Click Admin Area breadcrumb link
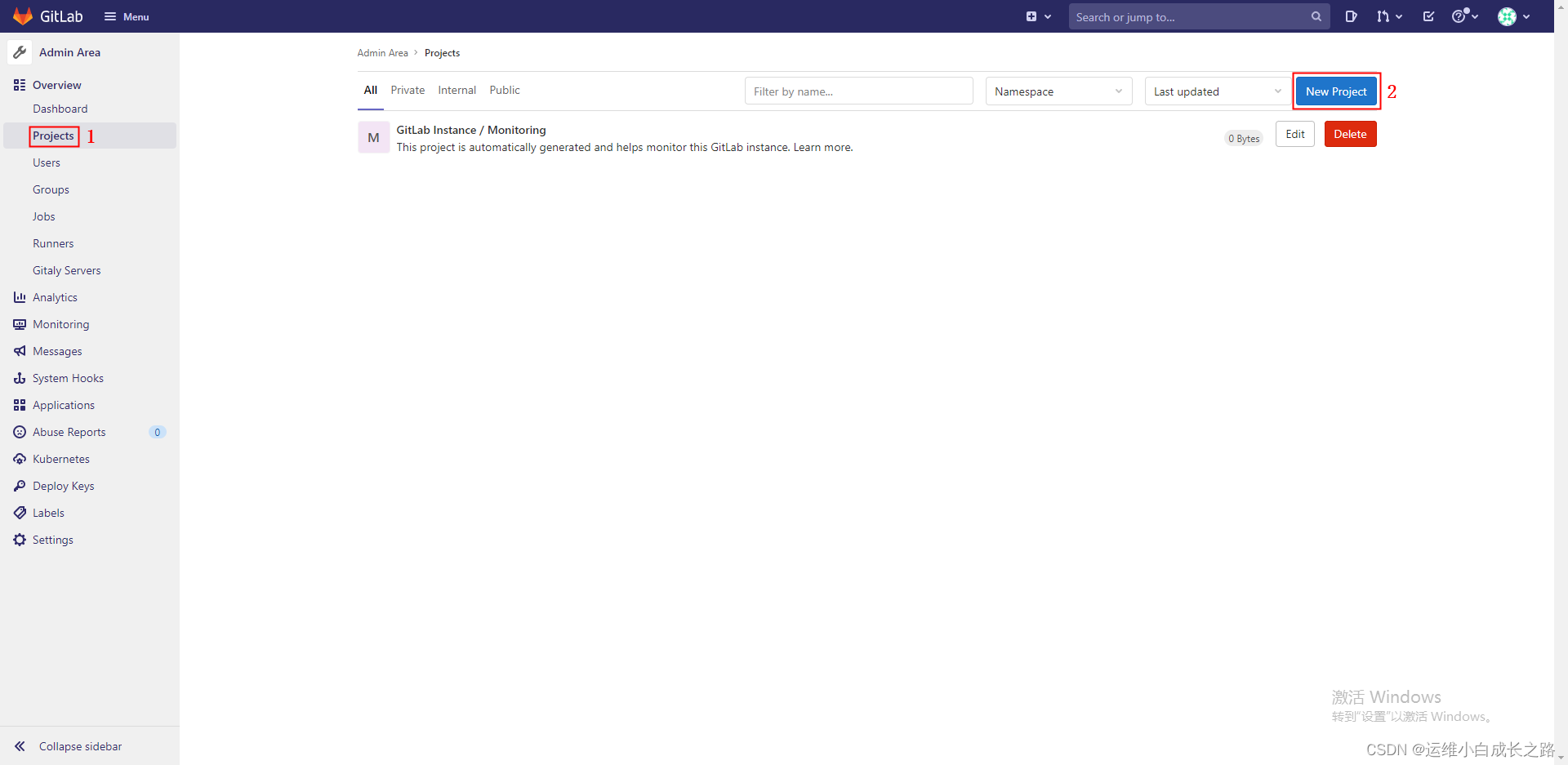Viewport: 1568px width, 765px height. click(382, 53)
